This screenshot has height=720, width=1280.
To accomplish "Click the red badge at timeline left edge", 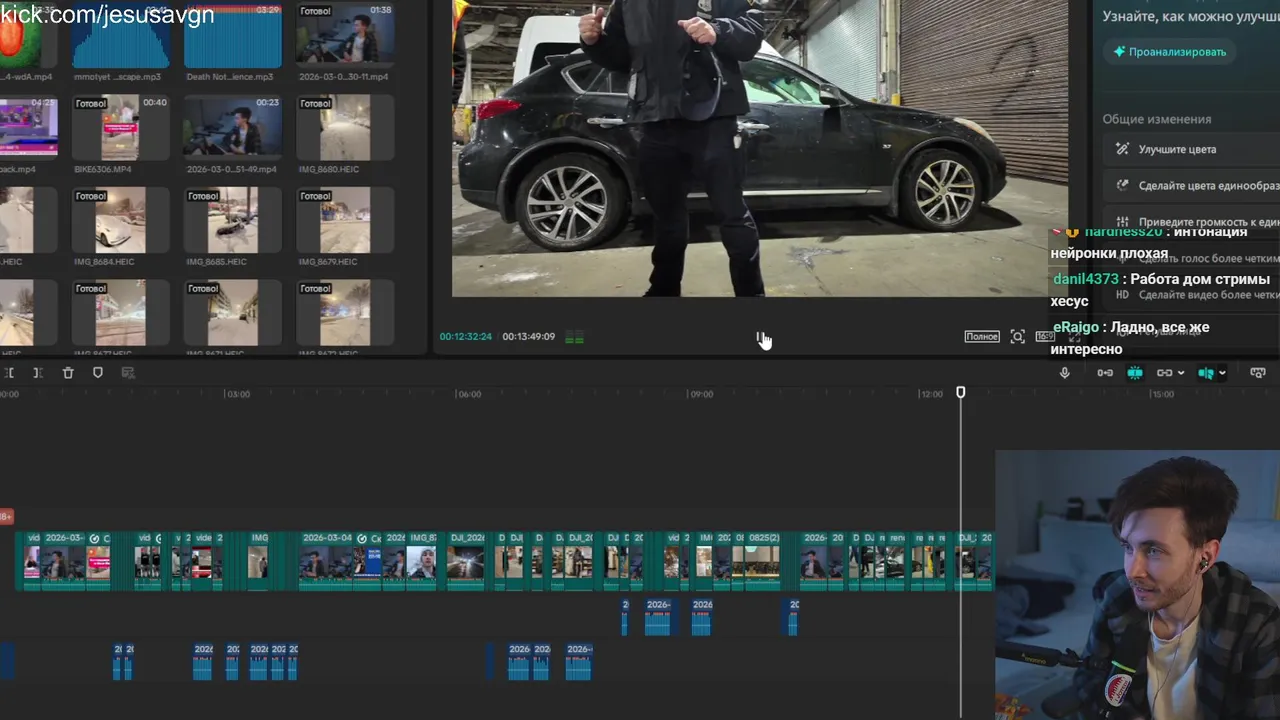I will (x=6, y=517).
